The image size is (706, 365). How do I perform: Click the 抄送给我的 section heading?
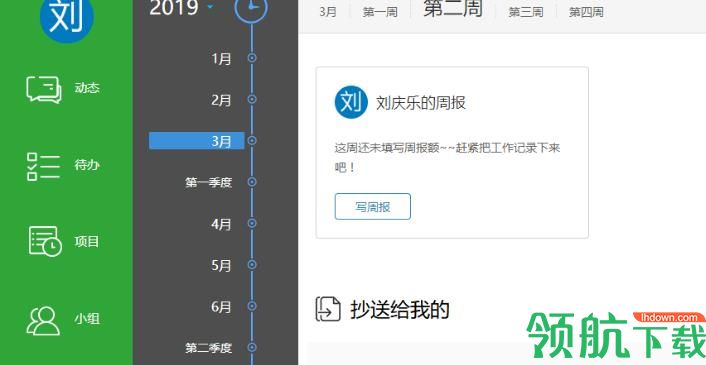[400, 310]
